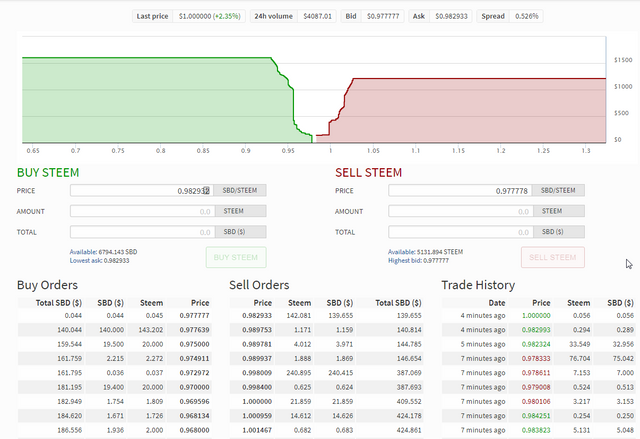Click trade history price 0.980106
640x439 pixels.
[x=536, y=401]
